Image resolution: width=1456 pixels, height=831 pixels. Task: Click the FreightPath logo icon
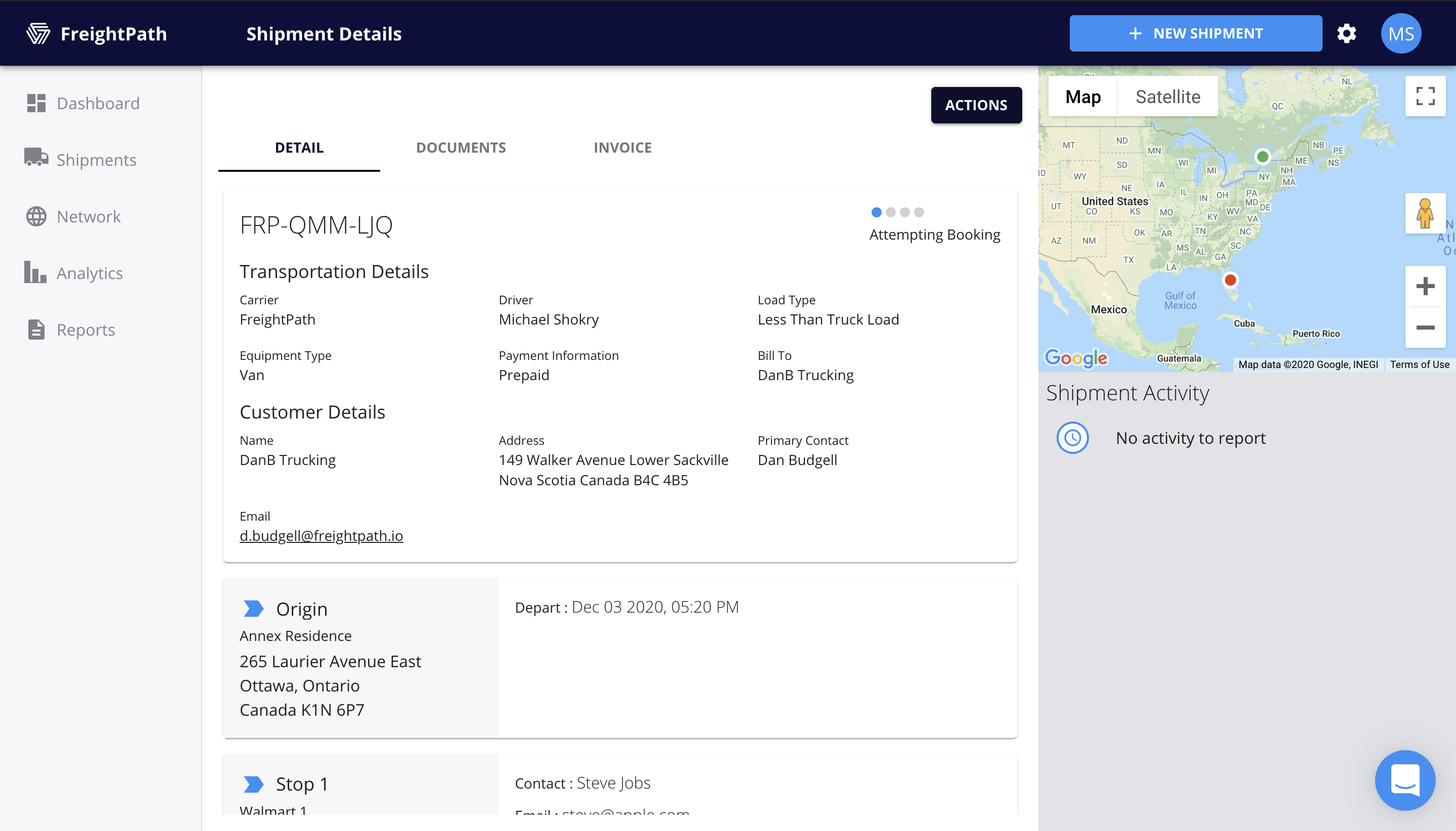[38, 34]
